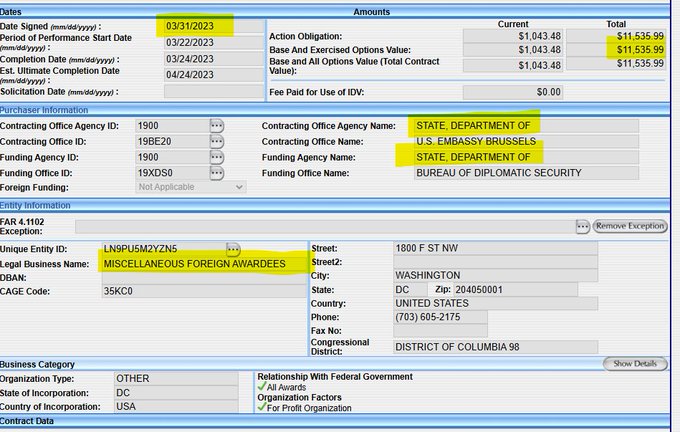680x432 pixels.
Task: Open lookup for Contracting Office Agency ID
Action: tap(217, 127)
